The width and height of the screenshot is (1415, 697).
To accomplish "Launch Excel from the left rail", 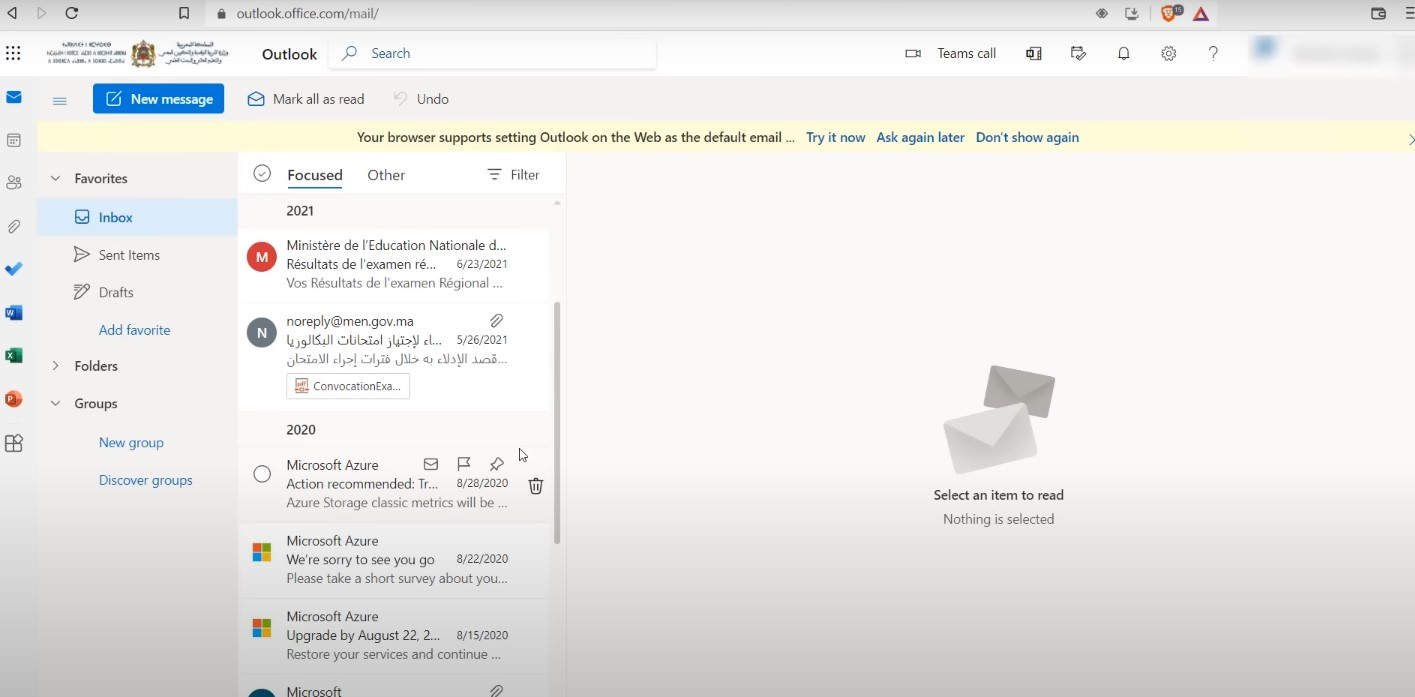I will (14, 356).
